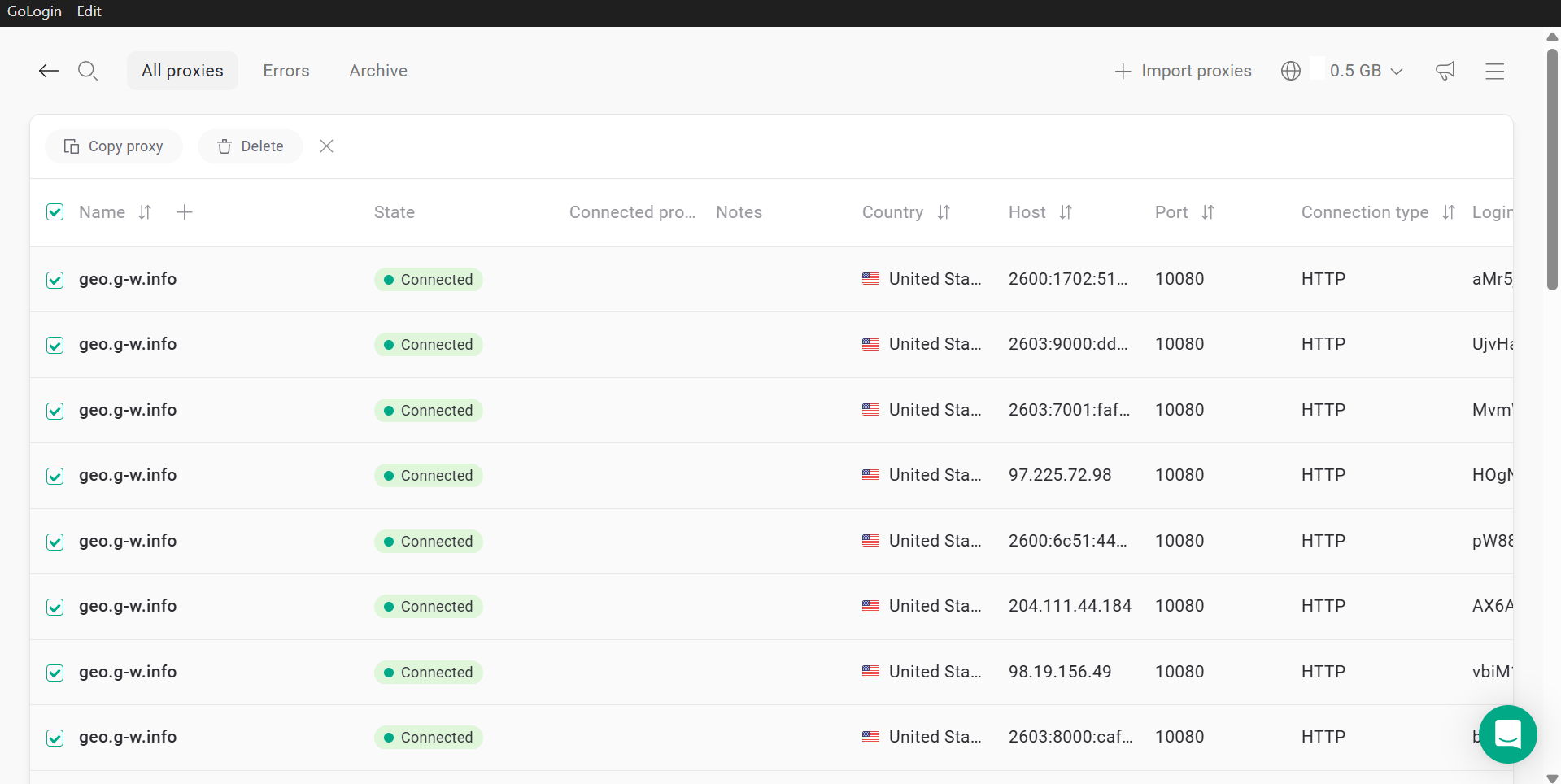Open the hamburger menu icon
The height and width of the screenshot is (784, 1561).
pyautogui.click(x=1494, y=71)
